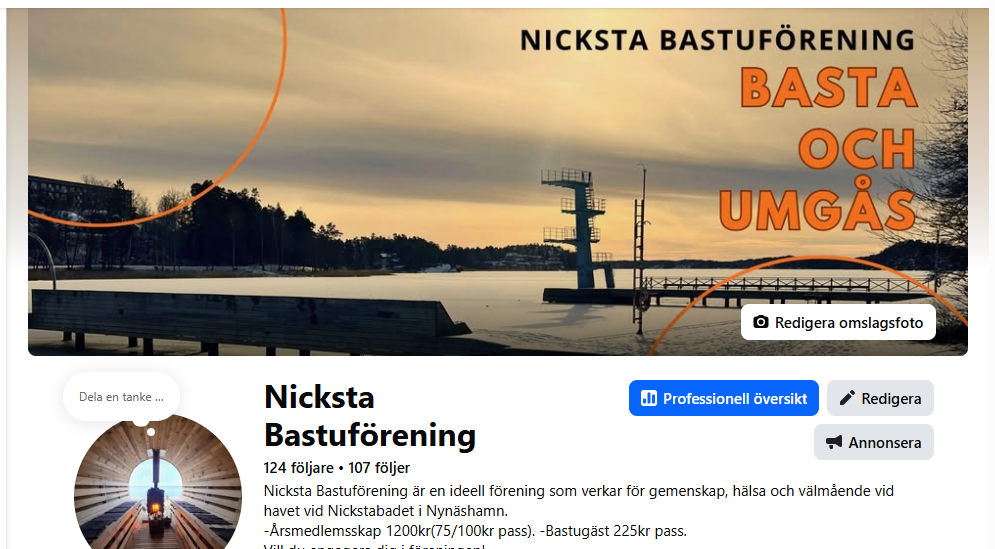Open the 107 följer list
The width and height of the screenshot is (995, 549).
pyautogui.click(x=379, y=468)
